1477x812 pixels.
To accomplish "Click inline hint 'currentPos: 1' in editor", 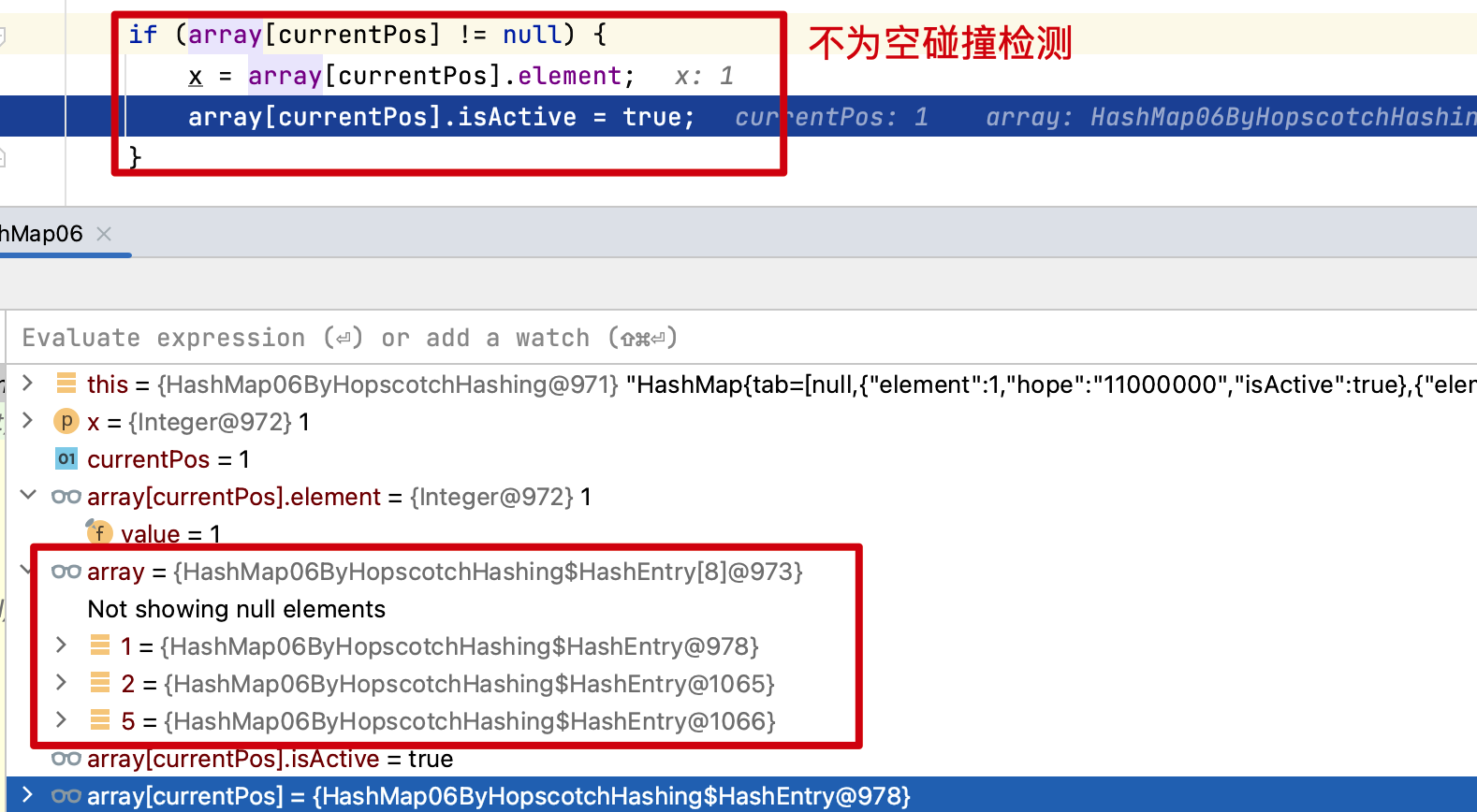I will coord(831,117).
